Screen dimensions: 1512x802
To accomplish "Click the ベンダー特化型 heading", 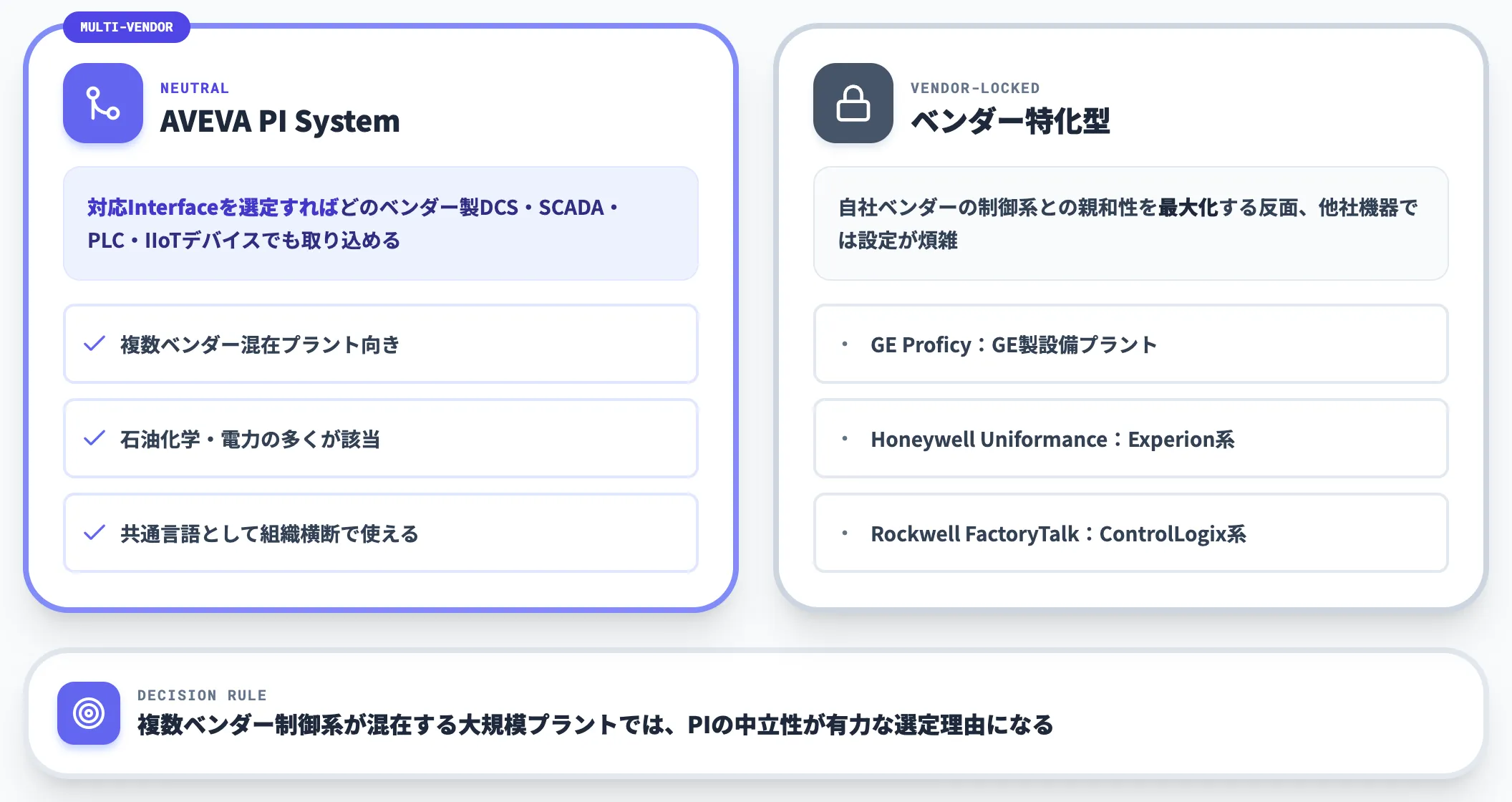I will pyautogui.click(x=1010, y=121).
